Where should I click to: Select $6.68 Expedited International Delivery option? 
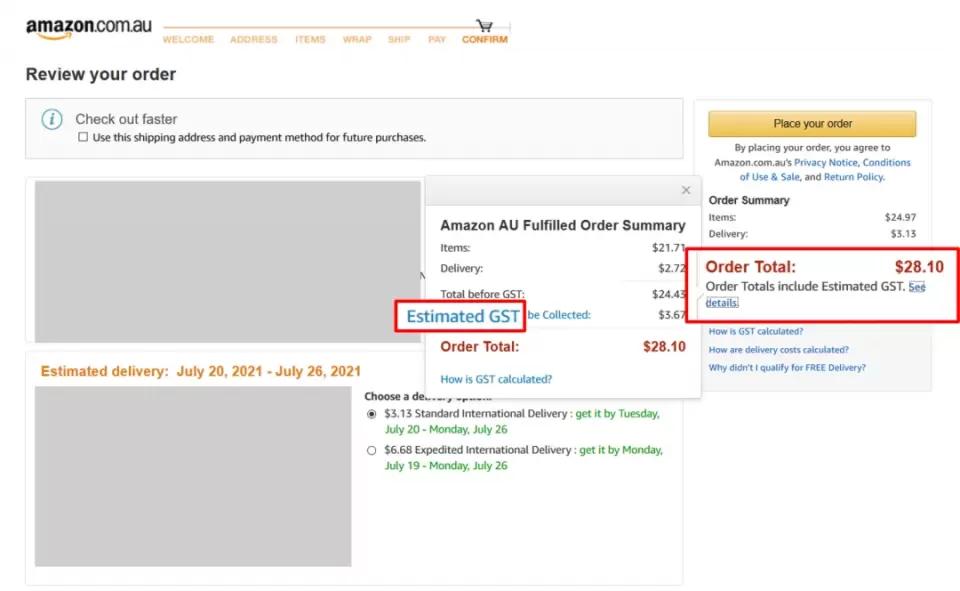click(373, 451)
